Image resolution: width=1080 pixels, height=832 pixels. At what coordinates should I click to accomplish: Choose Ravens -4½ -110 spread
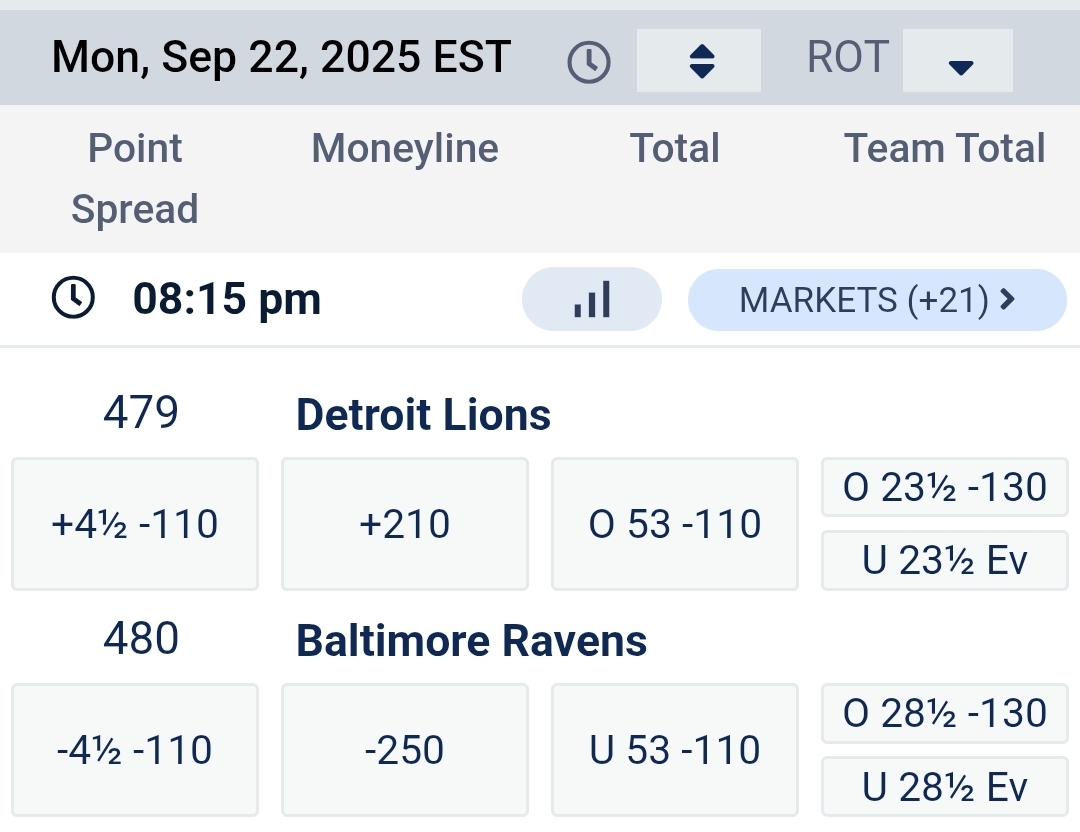click(x=135, y=750)
